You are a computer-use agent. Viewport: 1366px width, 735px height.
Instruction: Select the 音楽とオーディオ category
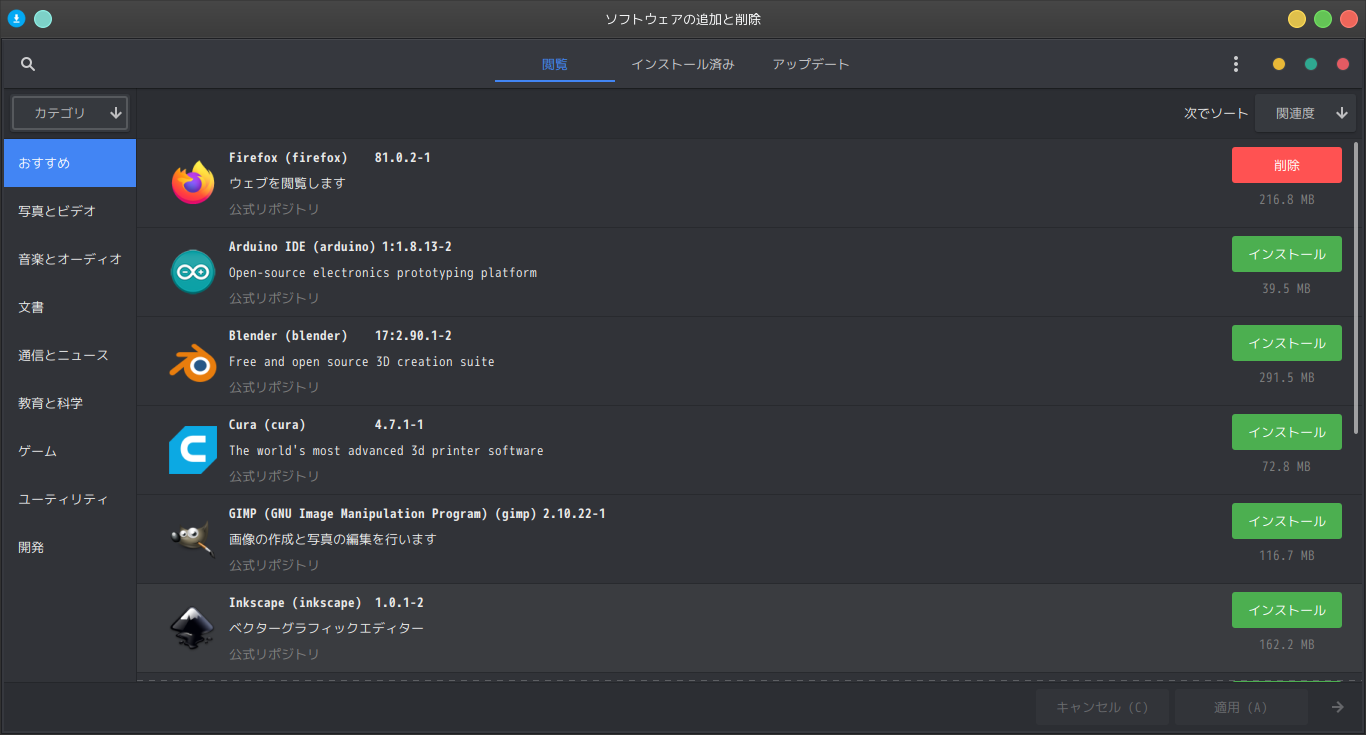70,259
